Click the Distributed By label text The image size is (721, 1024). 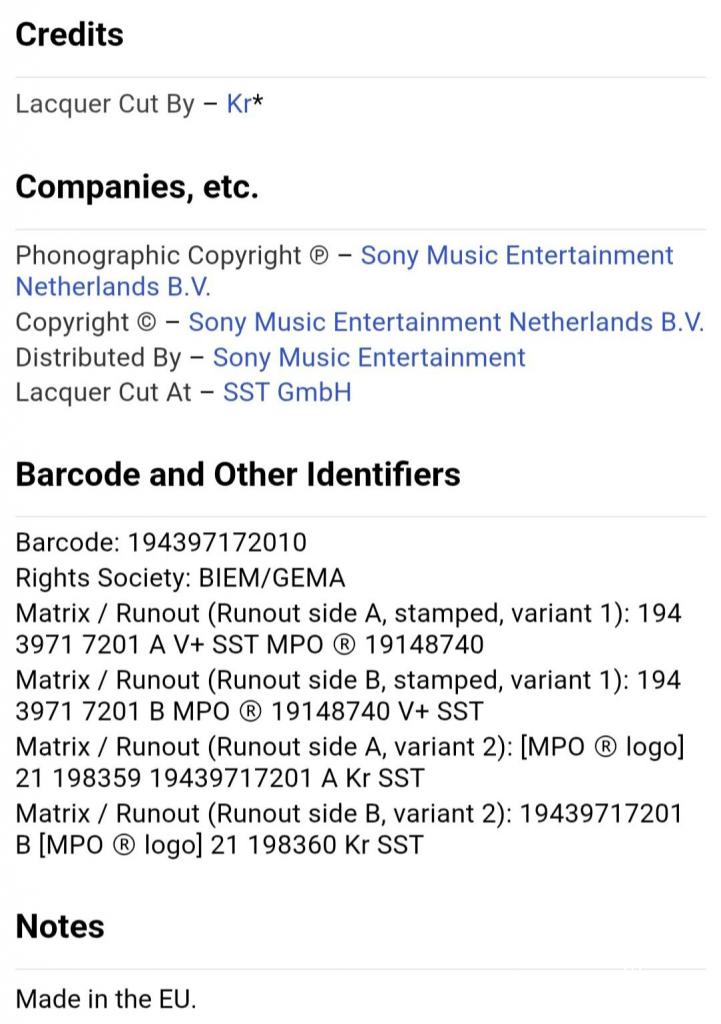coord(98,358)
